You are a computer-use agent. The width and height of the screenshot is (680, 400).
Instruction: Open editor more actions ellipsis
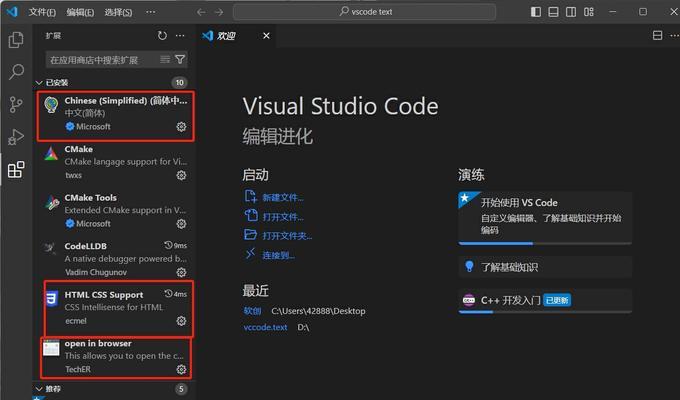tap(674, 36)
